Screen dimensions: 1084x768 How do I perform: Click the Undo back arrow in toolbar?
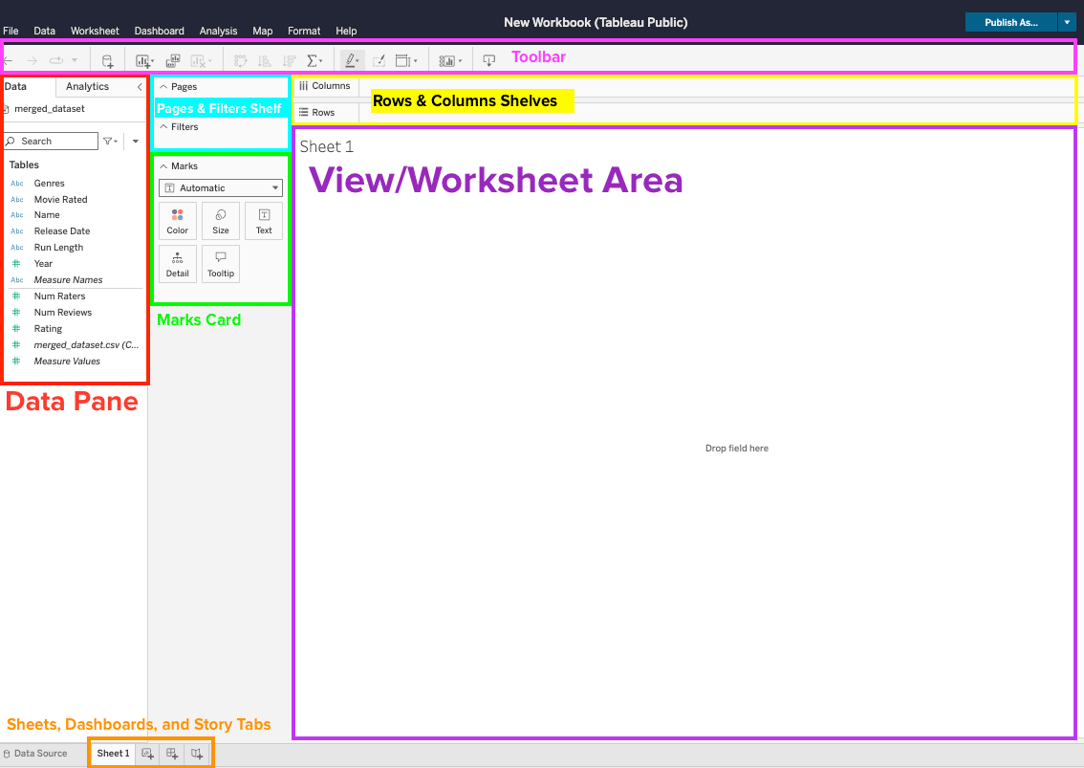8,61
